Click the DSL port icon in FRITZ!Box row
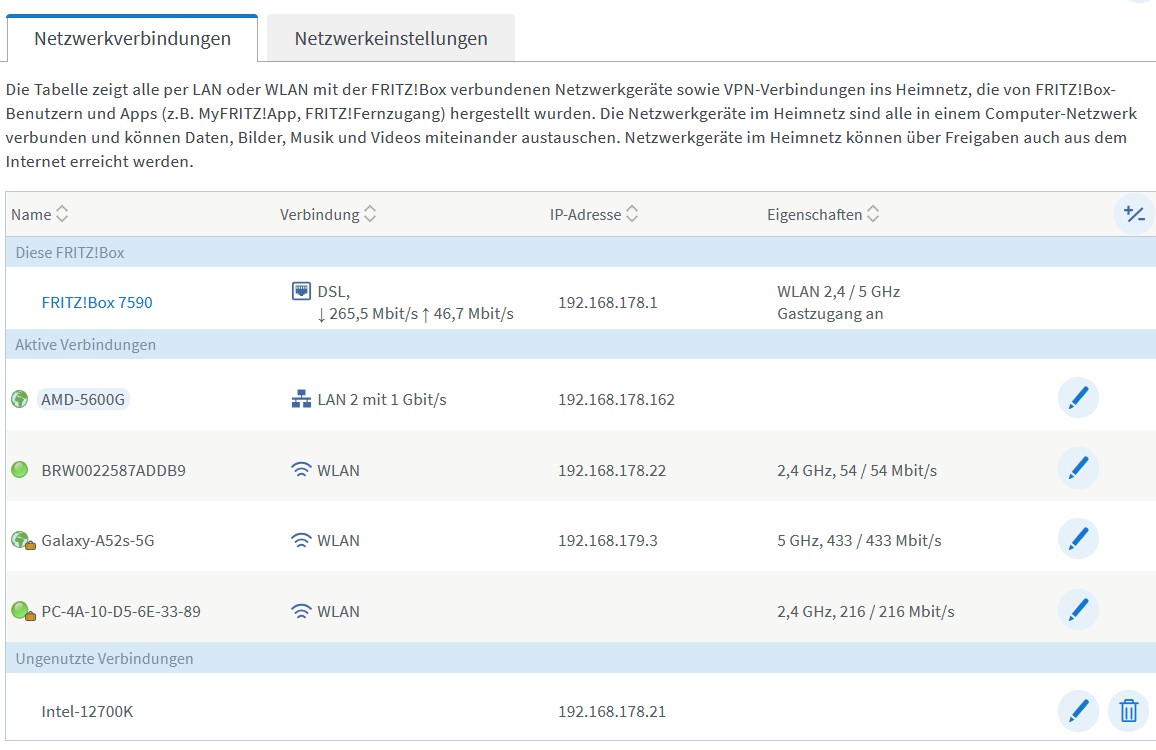 (x=301, y=291)
